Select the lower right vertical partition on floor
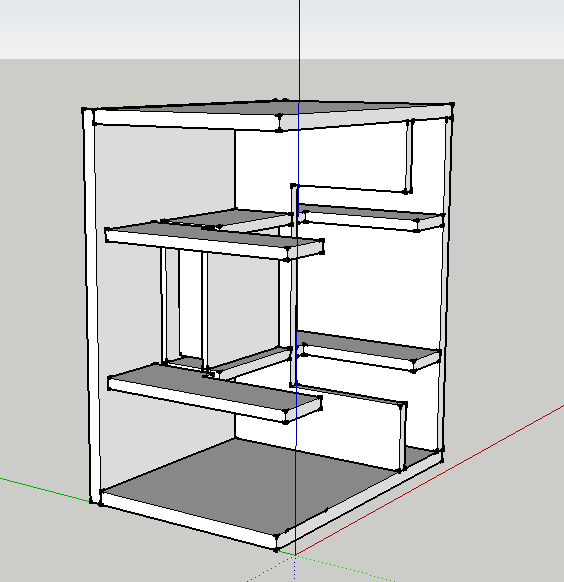This screenshot has height=582, width=564. [x=403, y=438]
